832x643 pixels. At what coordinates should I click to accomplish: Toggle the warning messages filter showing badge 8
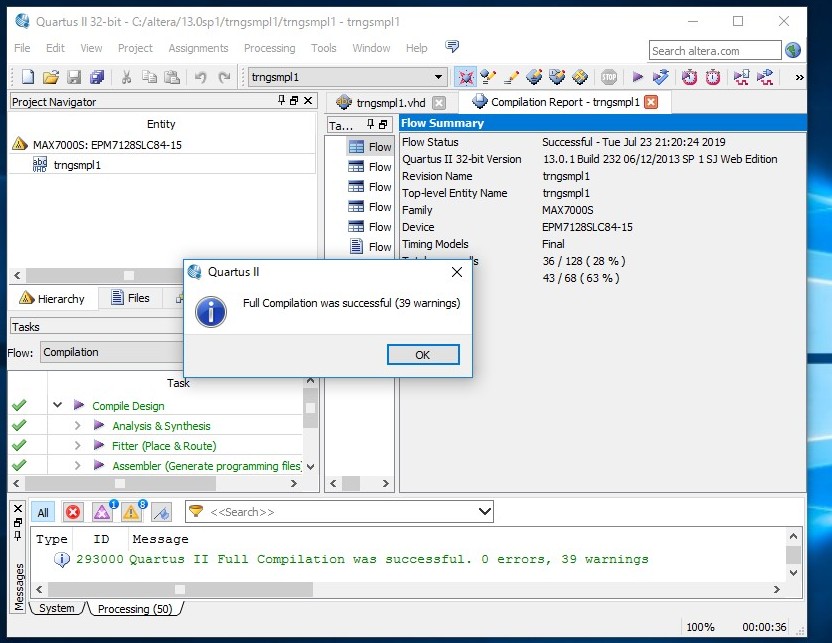point(131,512)
